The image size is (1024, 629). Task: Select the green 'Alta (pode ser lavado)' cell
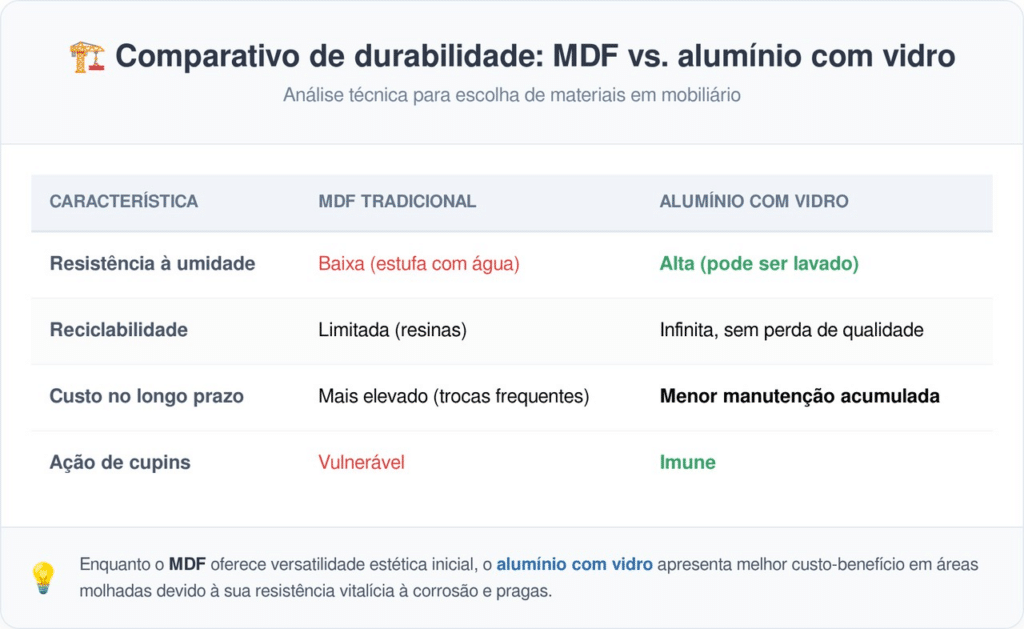(759, 264)
